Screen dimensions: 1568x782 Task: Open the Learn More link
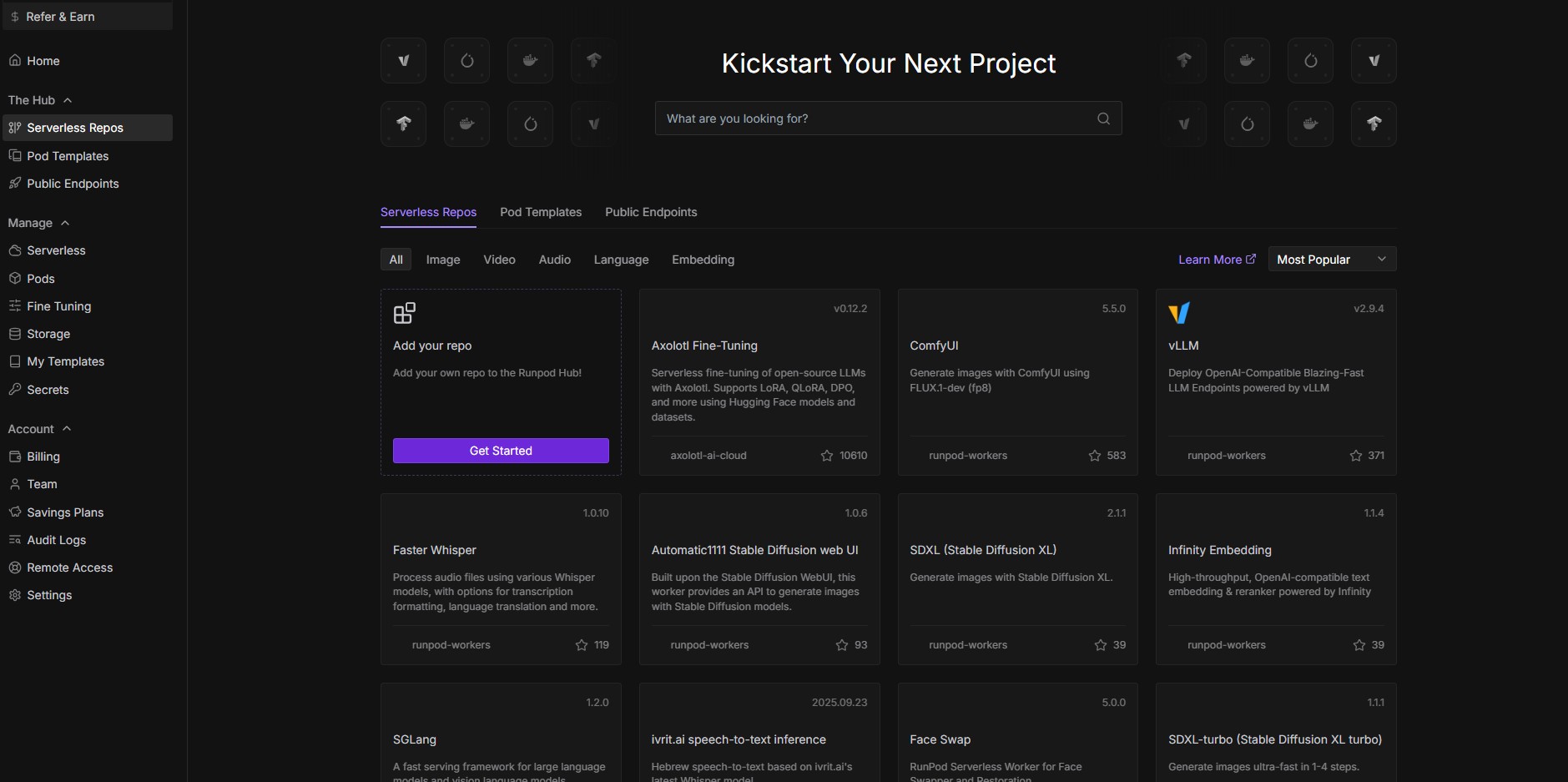tap(1216, 260)
